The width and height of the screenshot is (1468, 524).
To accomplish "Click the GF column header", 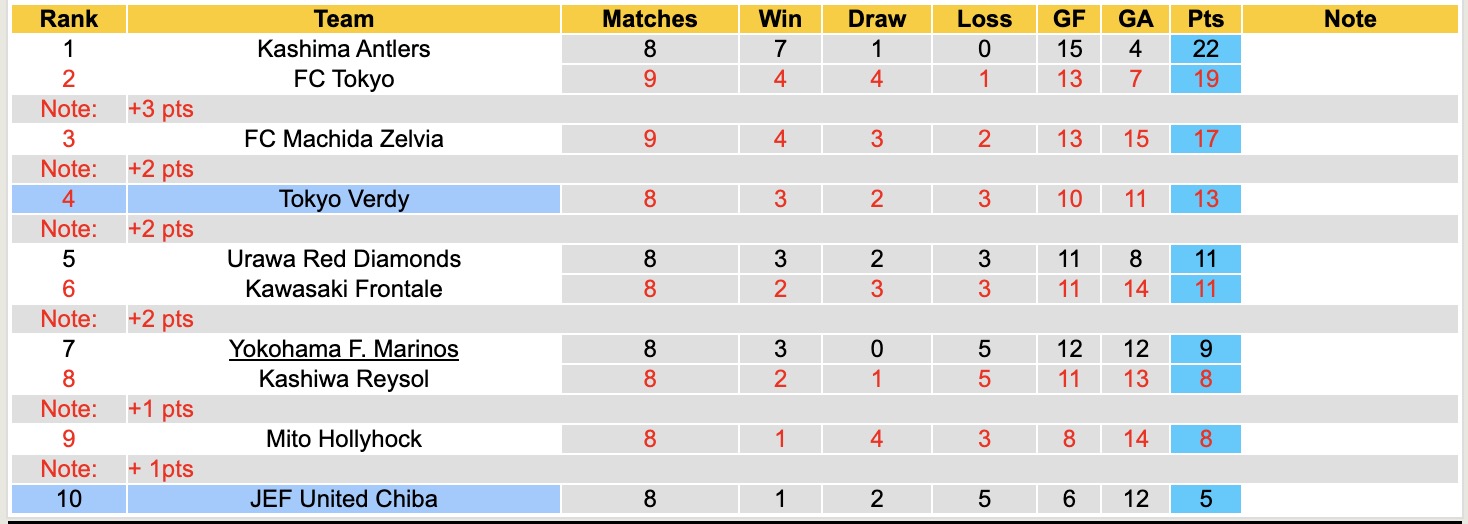I will tap(1069, 19).
